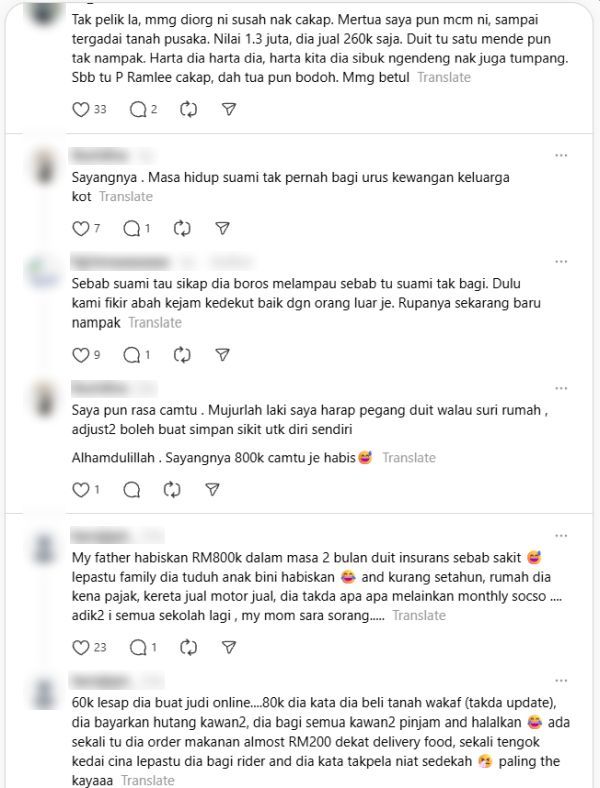Reply to the 'Saya pun rasa camtu' comment

click(x=131, y=489)
